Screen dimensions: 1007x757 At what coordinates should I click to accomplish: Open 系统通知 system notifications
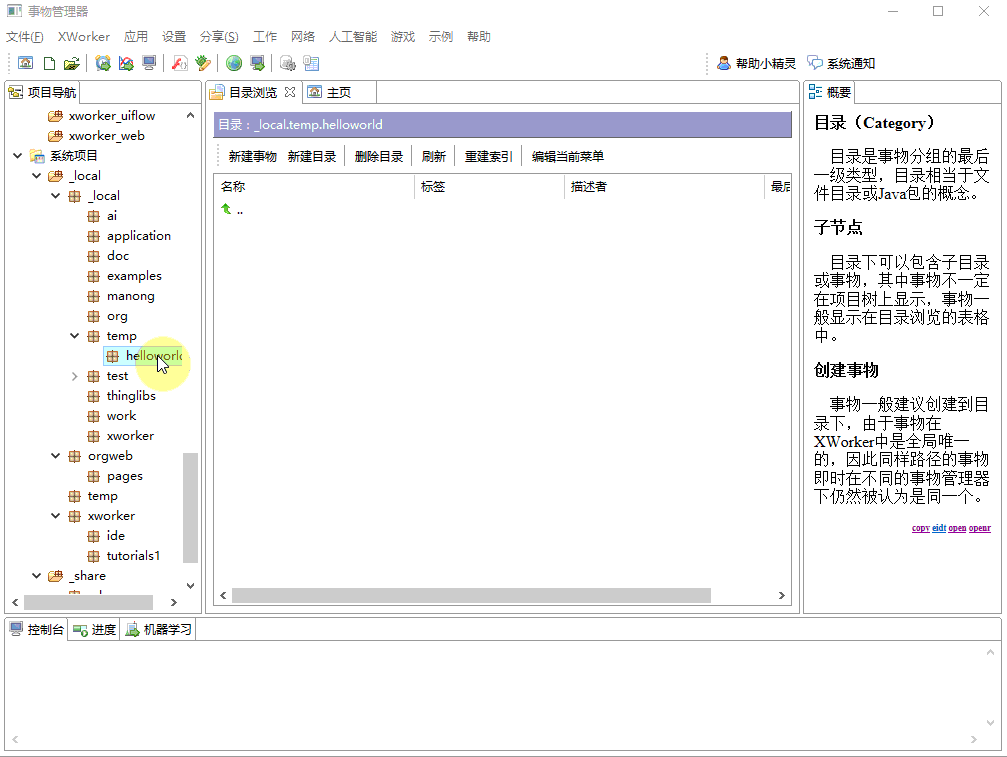tap(841, 63)
